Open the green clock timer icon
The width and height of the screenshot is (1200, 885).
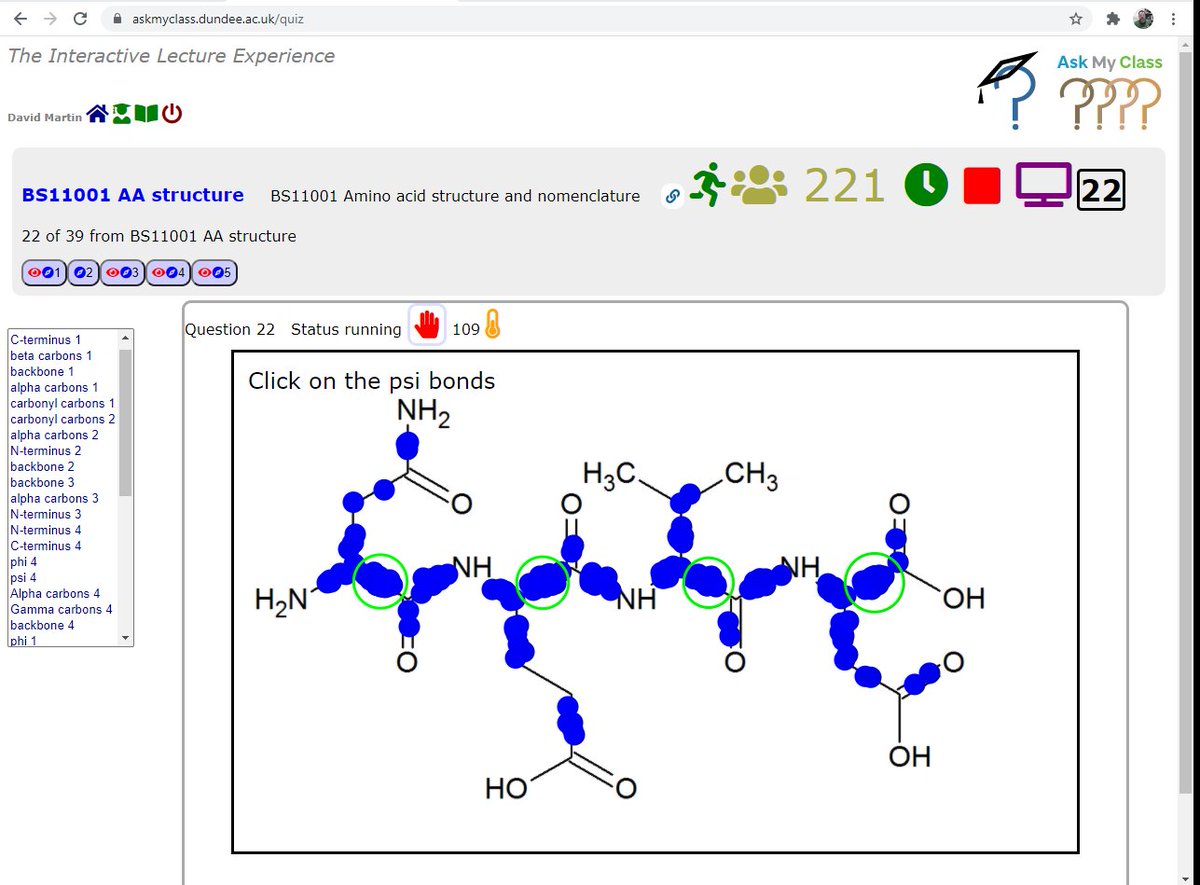[x=927, y=186]
